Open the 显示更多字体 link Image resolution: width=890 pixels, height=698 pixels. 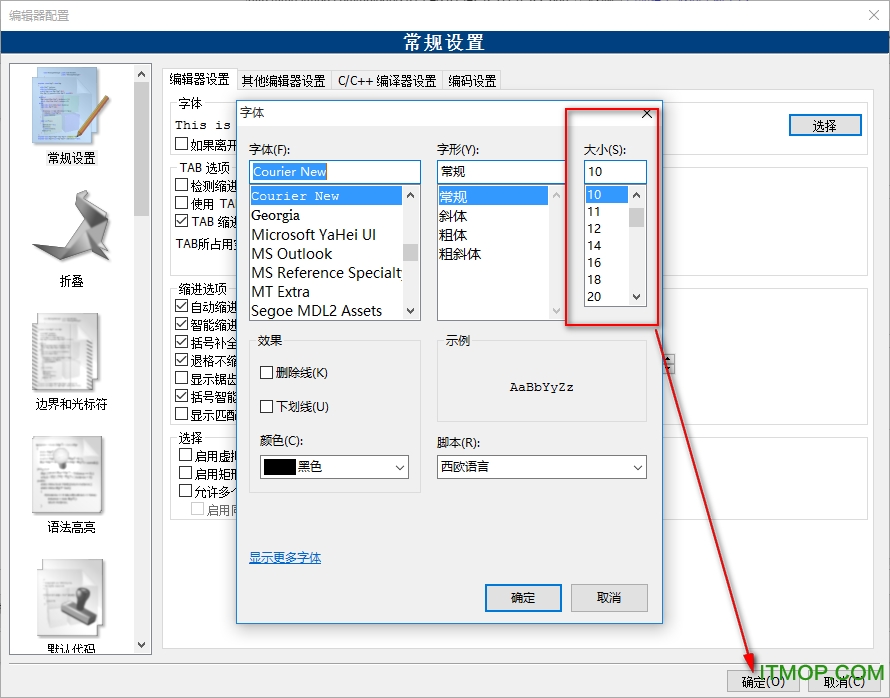[x=285, y=558]
